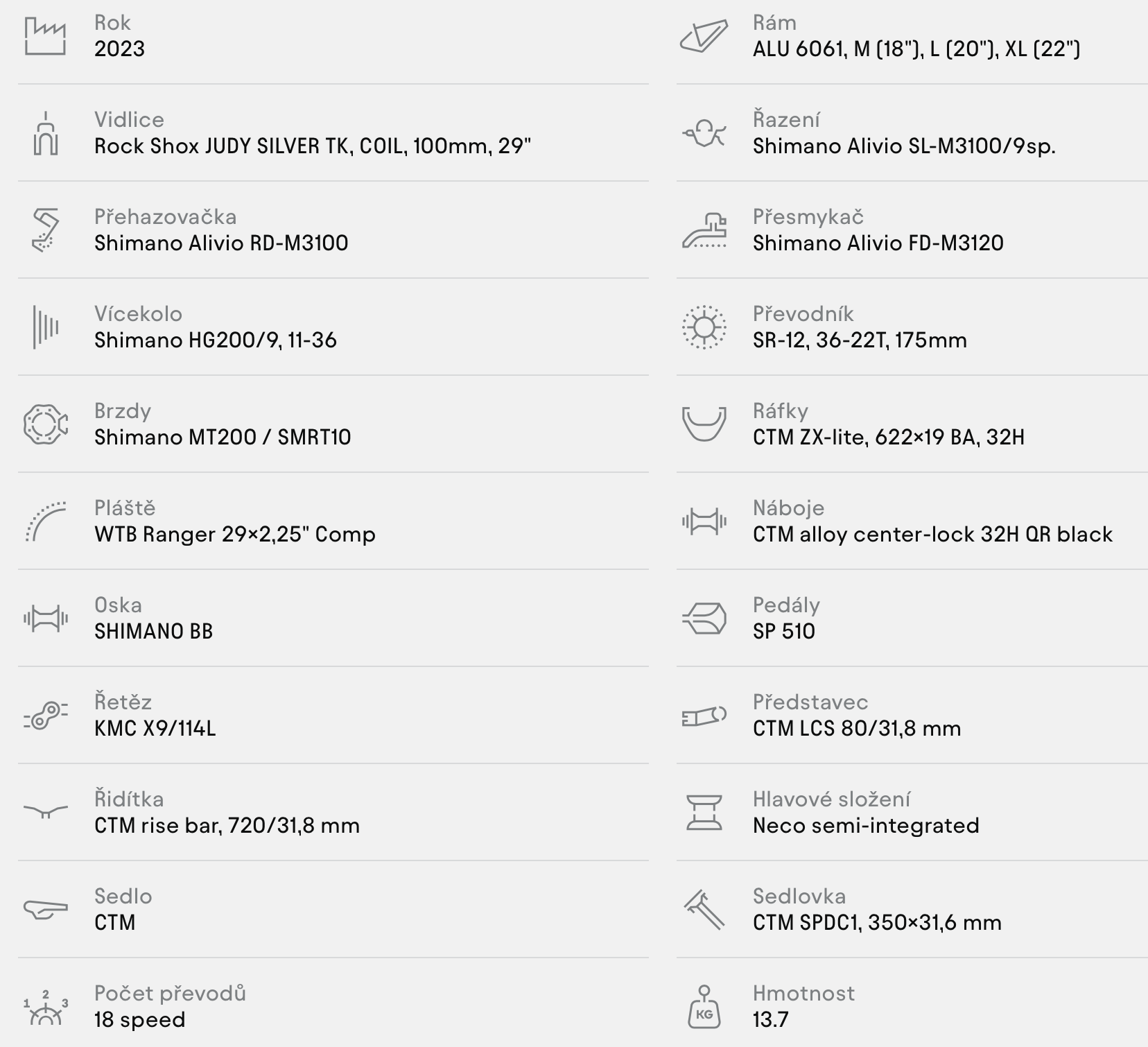Click the shifter icon beside Řazení
Image resolution: width=1148 pixels, height=1047 pixels.
(x=704, y=133)
